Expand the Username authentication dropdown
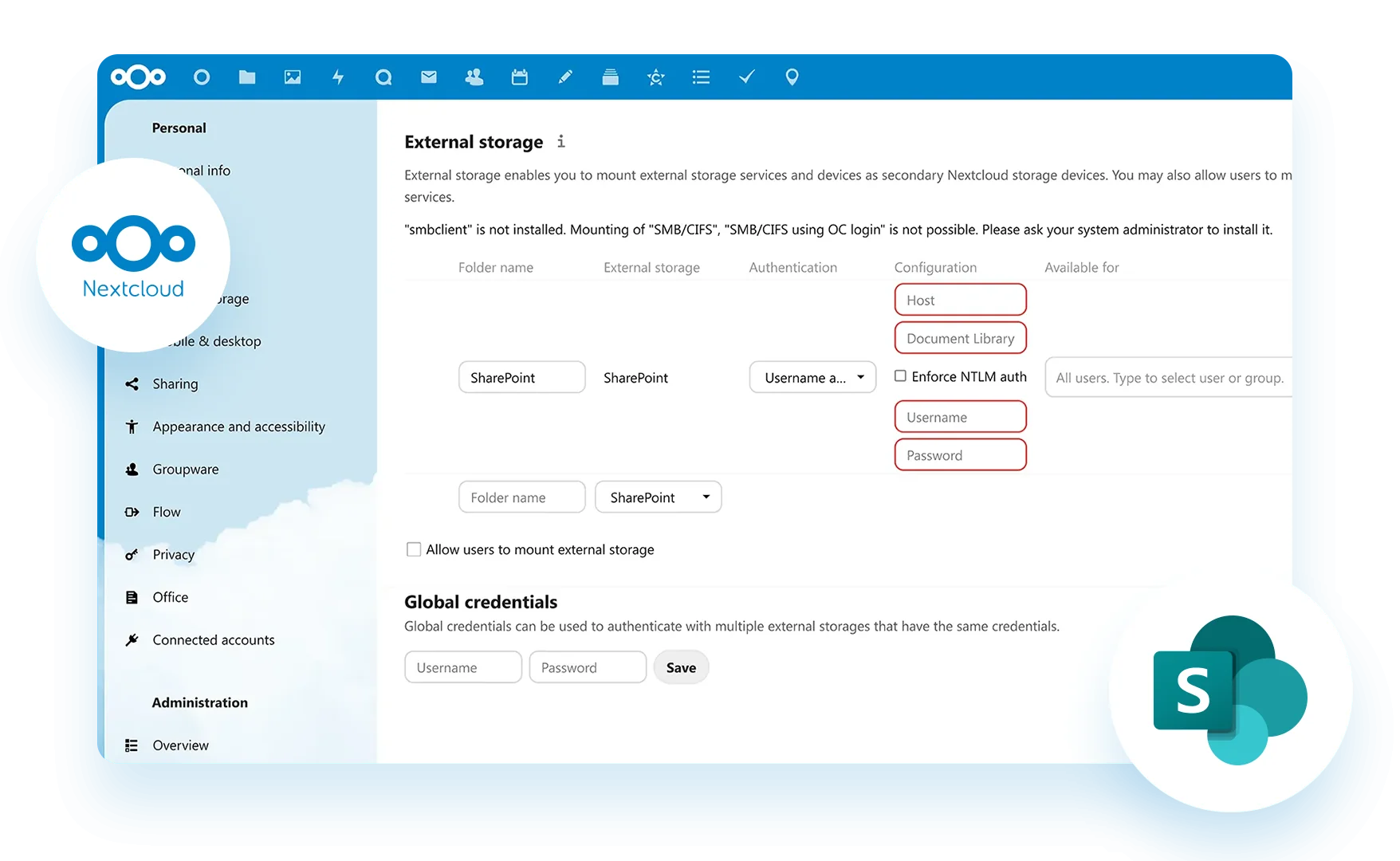The width and height of the screenshot is (1400, 861). [x=812, y=378]
